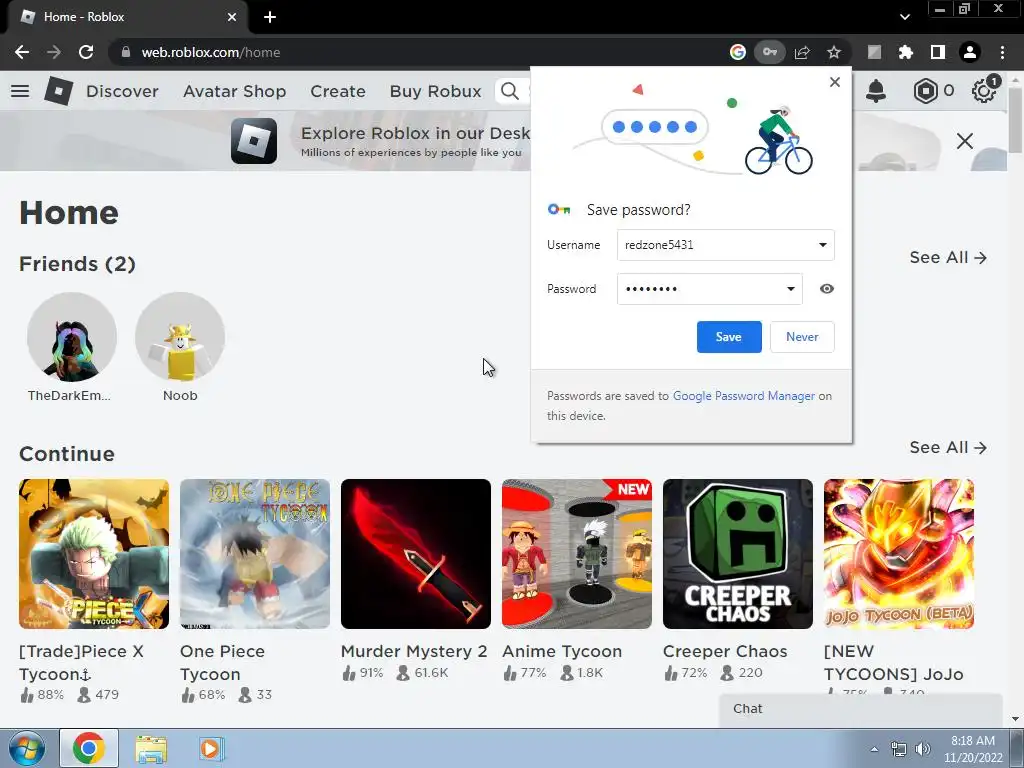Close the Home - Roblox tab

232,17
